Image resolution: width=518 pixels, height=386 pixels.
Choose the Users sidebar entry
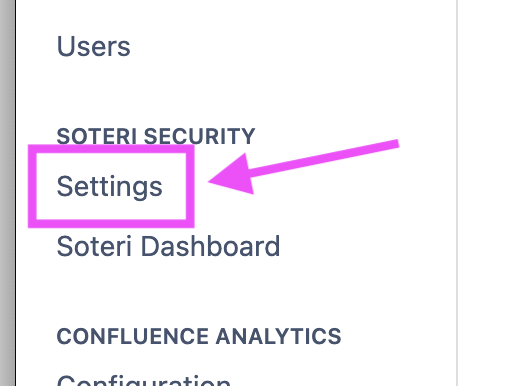coord(93,46)
